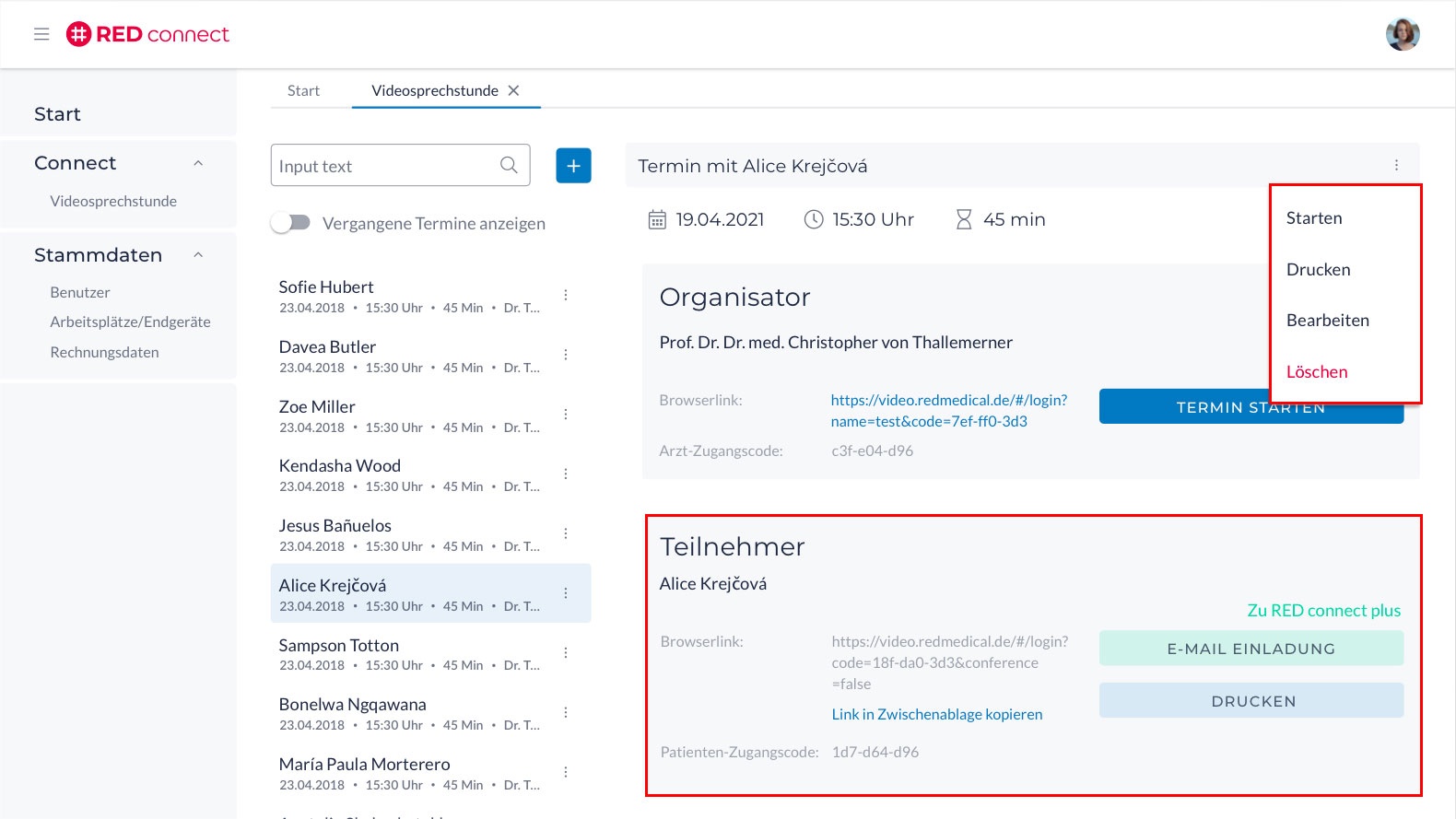Select Löschen from the context menu
This screenshot has height=819, width=1456.
[x=1317, y=372]
